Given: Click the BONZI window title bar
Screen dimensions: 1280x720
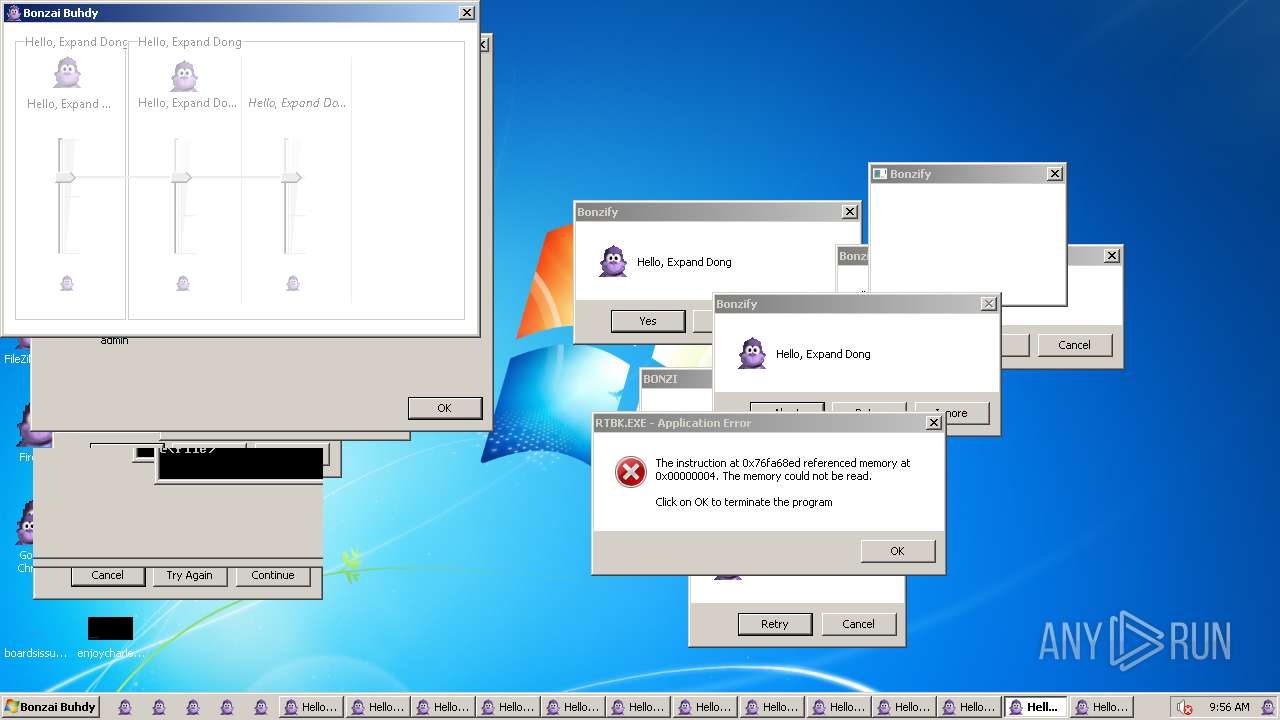Looking at the screenshot, I should (x=676, y=379).
